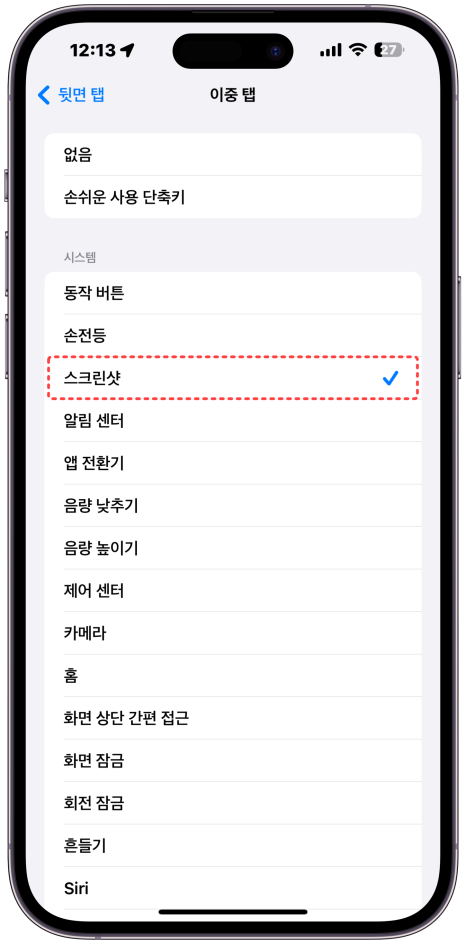
Task: Tap the location arrow status icon
Action: click(128, 50)
